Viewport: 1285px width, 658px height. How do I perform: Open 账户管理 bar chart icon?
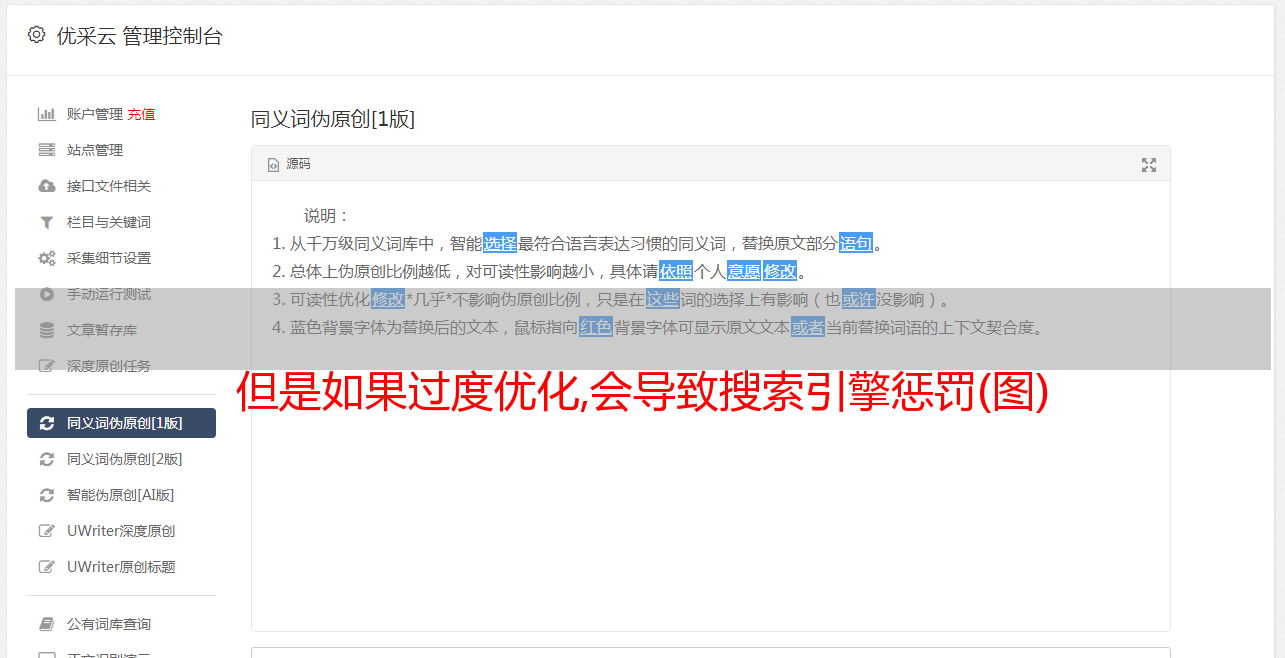click(46, 114)
